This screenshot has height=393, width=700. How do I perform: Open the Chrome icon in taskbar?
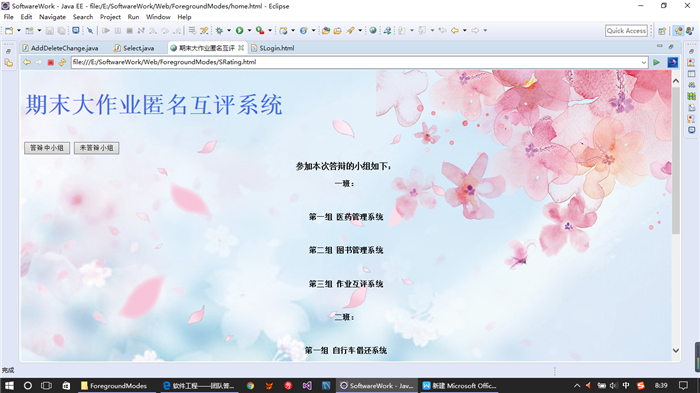pyautogui.click(x=250, y=385)
